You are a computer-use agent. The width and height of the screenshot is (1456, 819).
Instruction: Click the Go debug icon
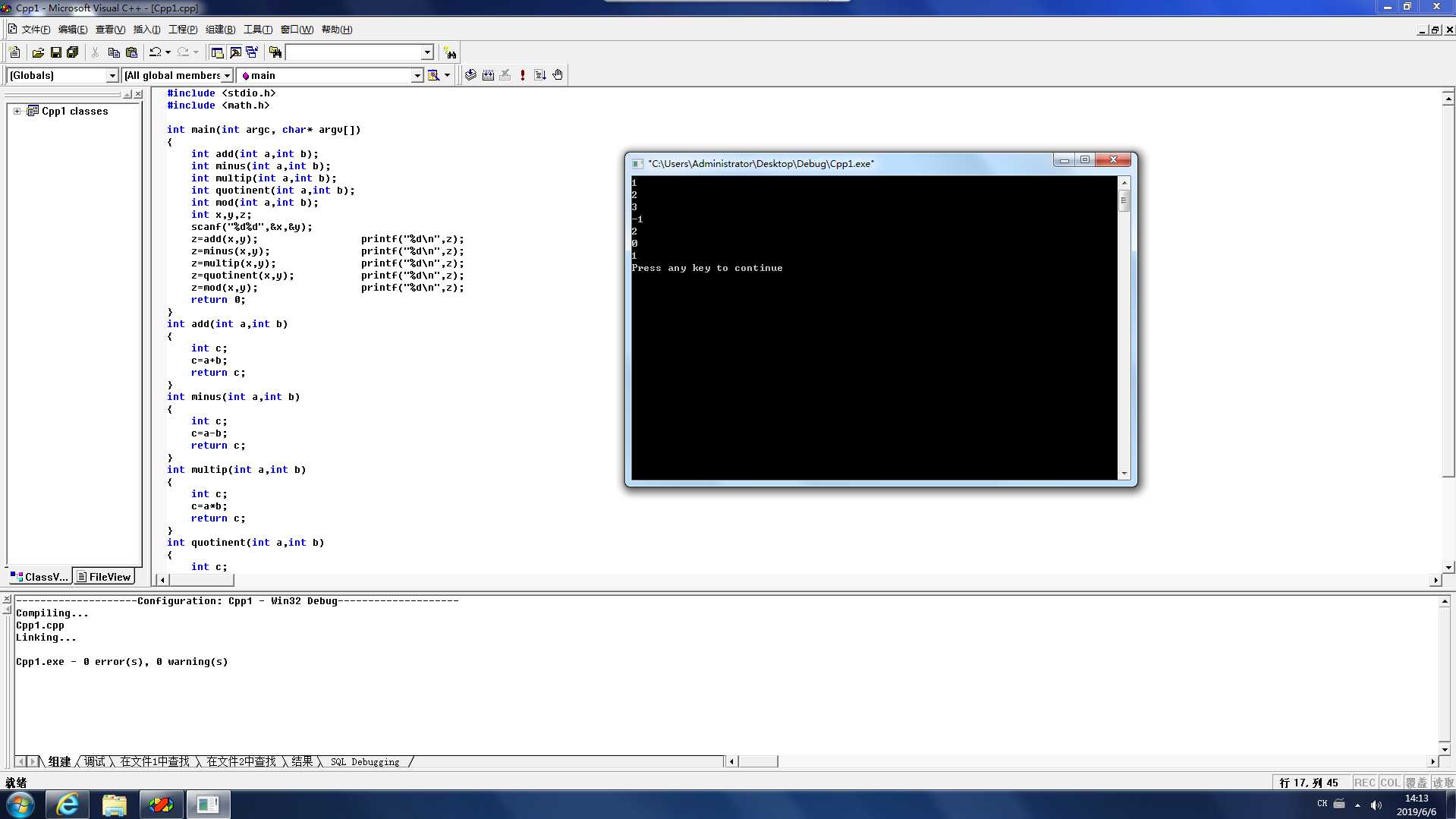click(x=540, y=75)
